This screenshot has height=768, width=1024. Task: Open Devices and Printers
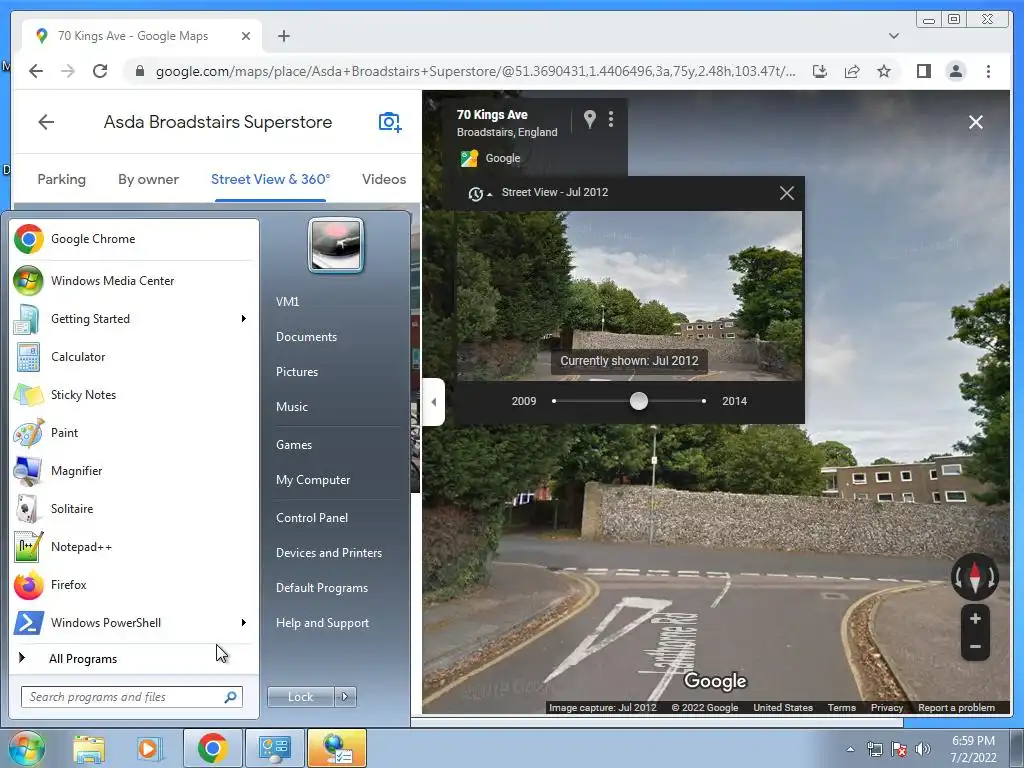click(328, 553)
